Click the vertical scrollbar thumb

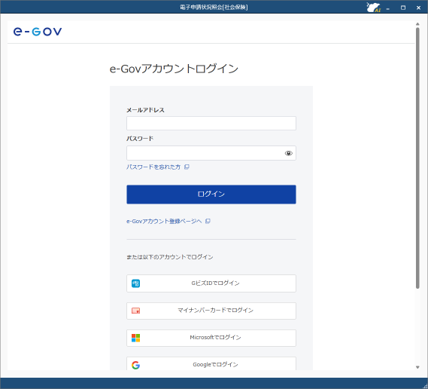(417, 158)
